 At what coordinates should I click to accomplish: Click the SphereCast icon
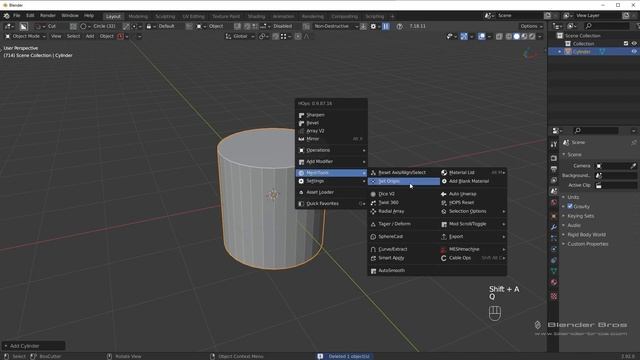pyautogui.click(x=373, y=237)
